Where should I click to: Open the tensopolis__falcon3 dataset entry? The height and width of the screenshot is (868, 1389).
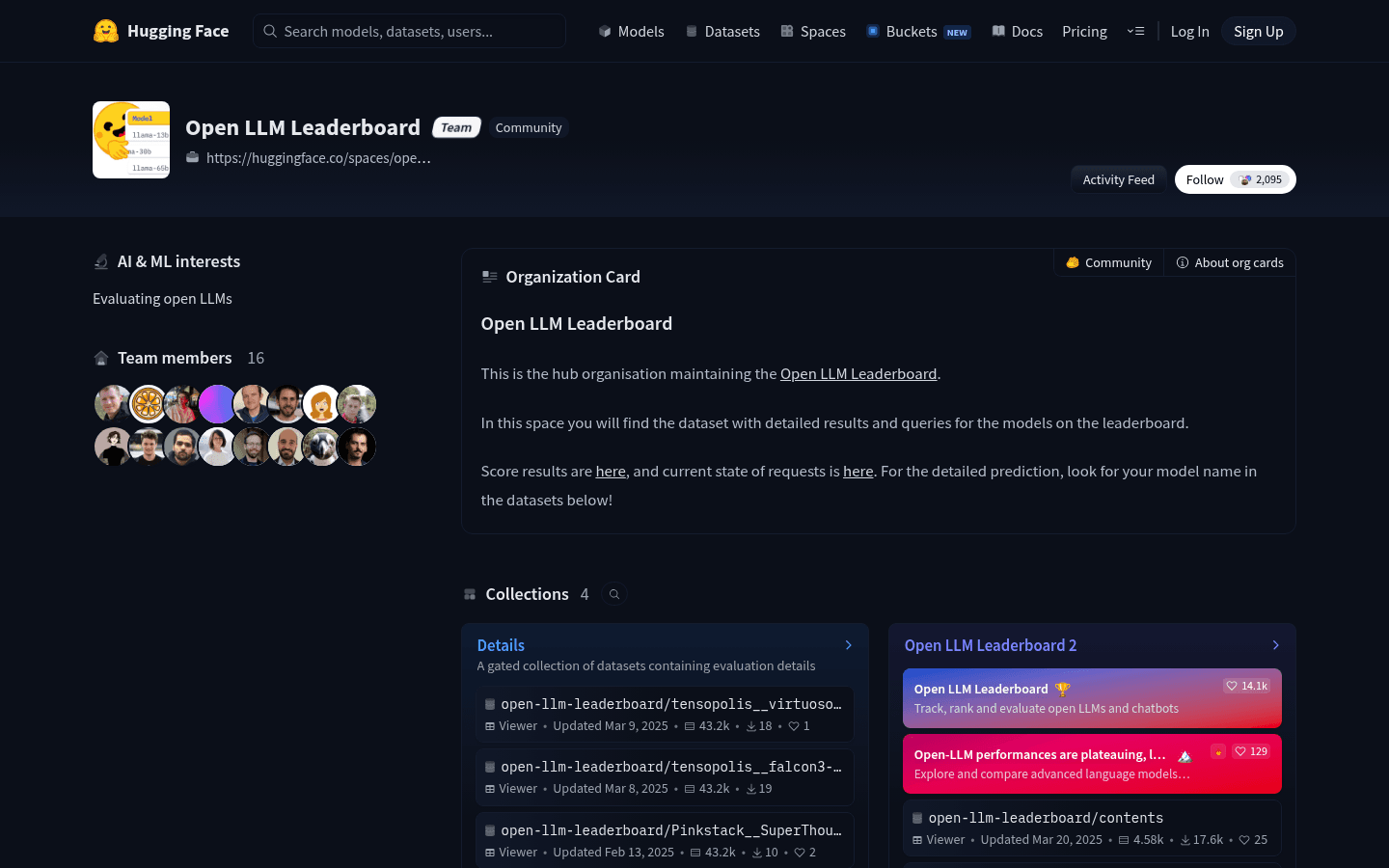[665, 776]
